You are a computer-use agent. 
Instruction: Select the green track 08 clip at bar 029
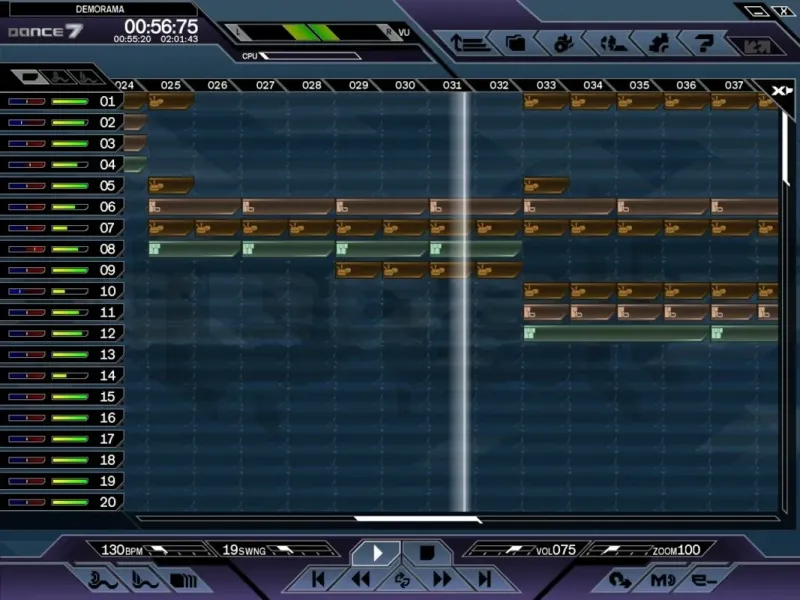(x=382, y=248)
